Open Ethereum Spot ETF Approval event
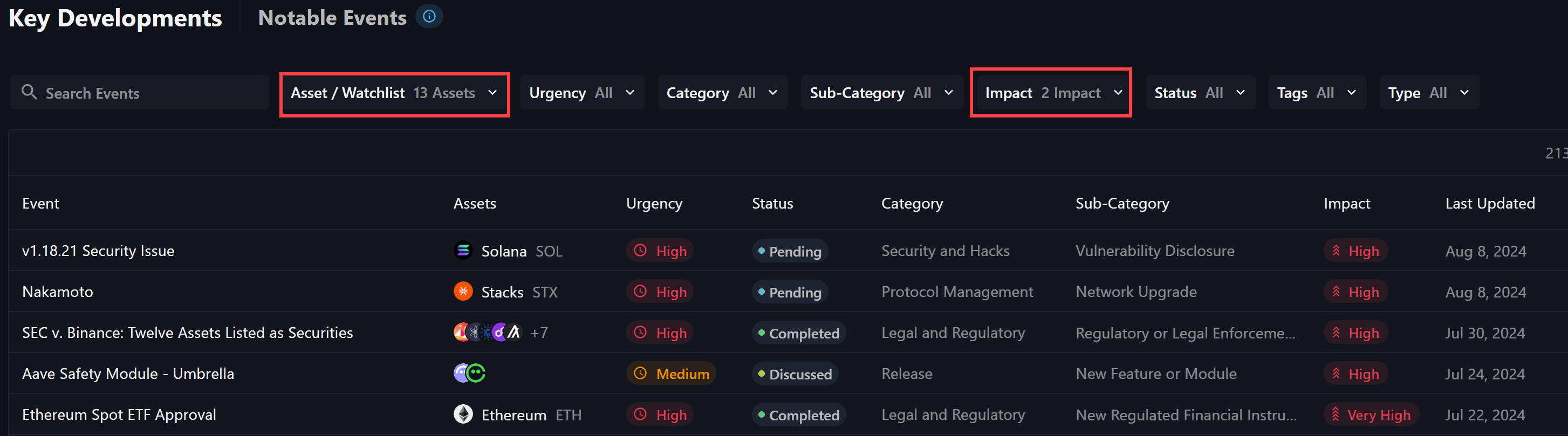This screenshot has height=436, width=1568. pyautogui.click(x=119, y=414)
